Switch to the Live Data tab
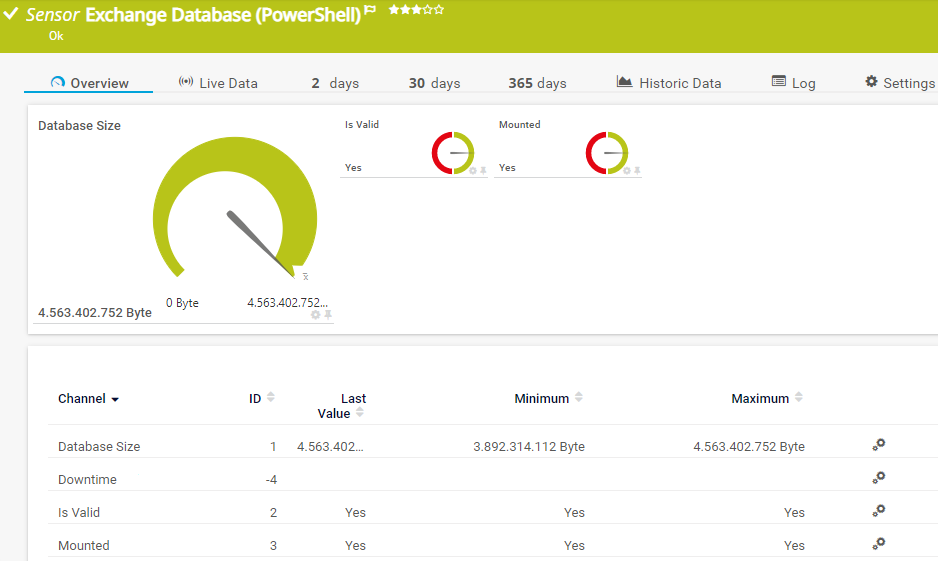938x561 pixels. [218, 83]
